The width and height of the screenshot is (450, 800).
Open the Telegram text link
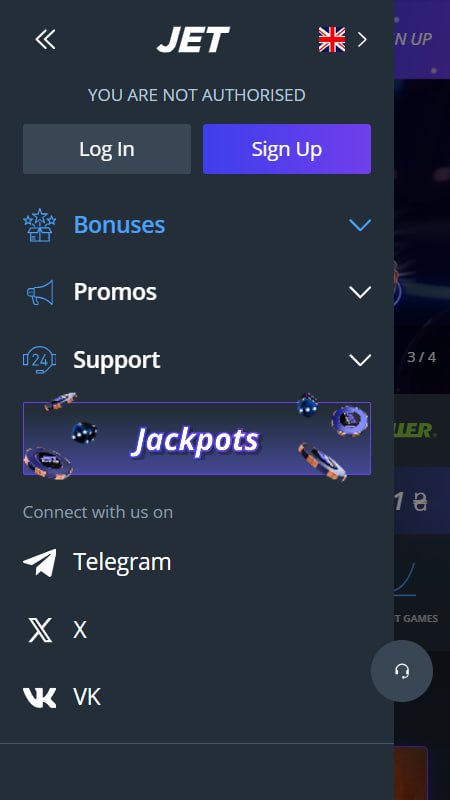[x=122, y=562]
